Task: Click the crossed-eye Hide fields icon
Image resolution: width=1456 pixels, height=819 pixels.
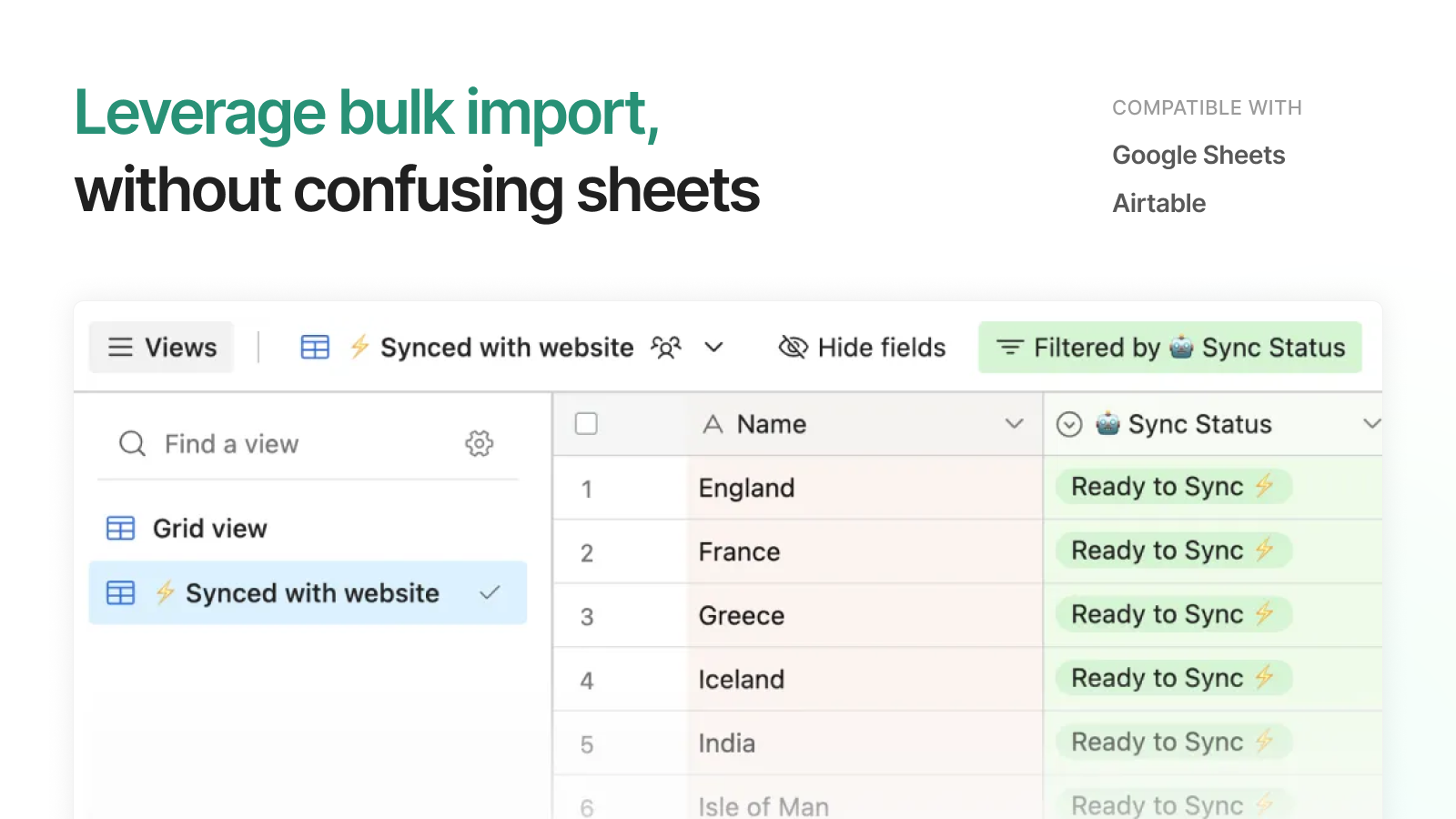Action: tap(794, 347)
